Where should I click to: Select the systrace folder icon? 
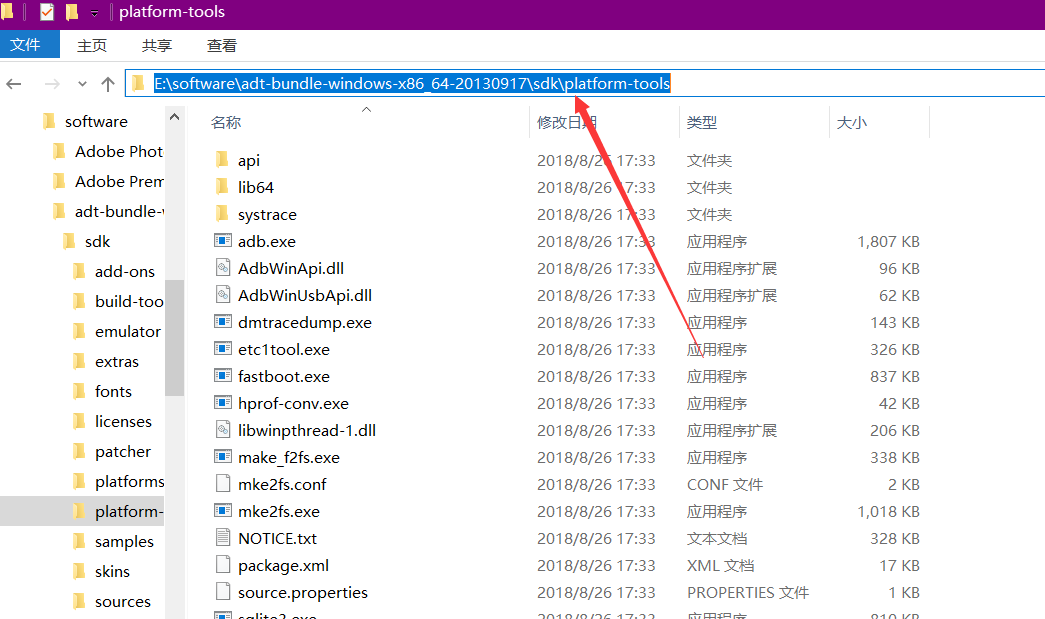pos(222,213)
